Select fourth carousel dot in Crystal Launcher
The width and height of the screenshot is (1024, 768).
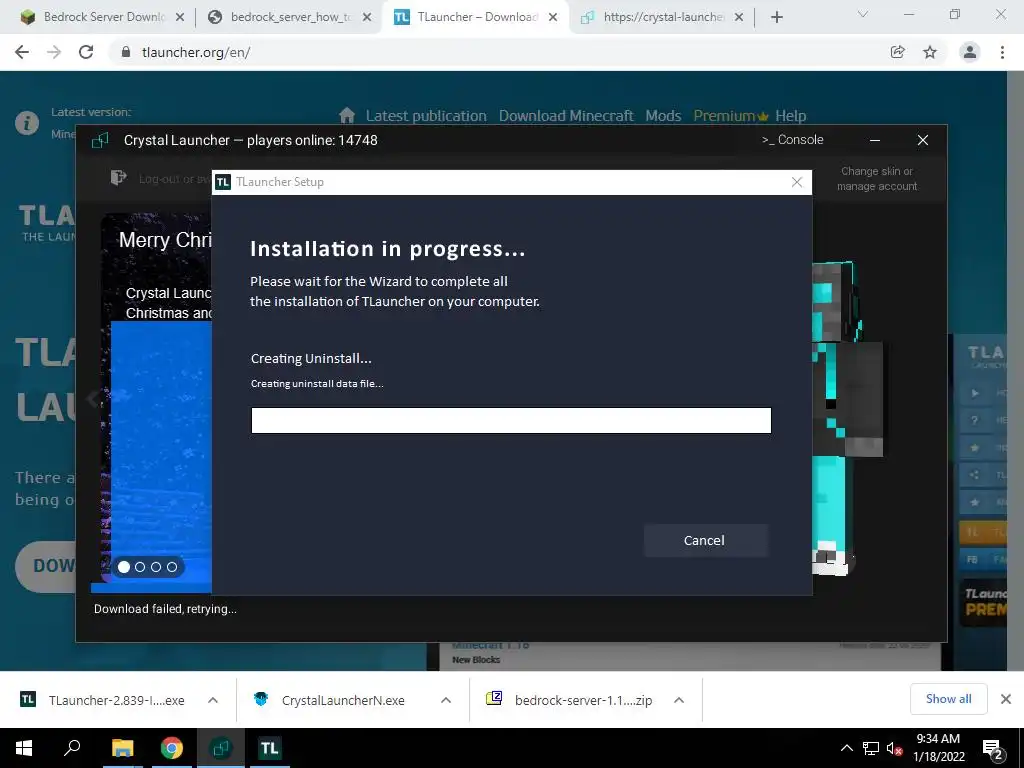coord(172,567)
